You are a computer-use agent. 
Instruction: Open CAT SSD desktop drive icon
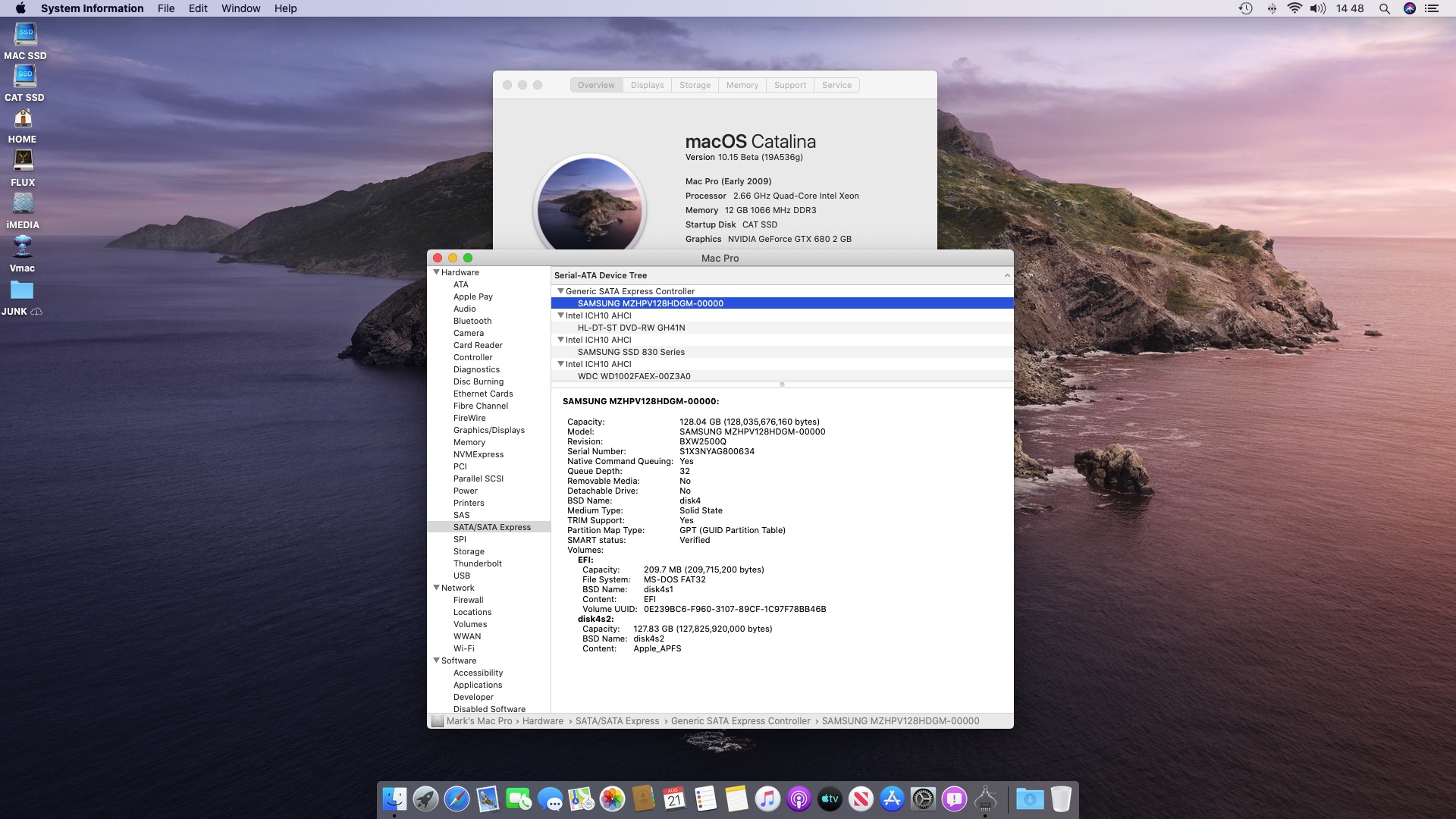point(25,77)
